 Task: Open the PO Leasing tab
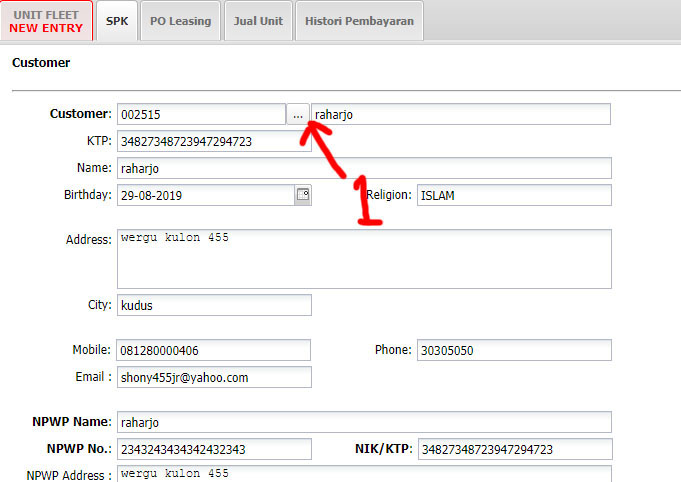(180, 21)
